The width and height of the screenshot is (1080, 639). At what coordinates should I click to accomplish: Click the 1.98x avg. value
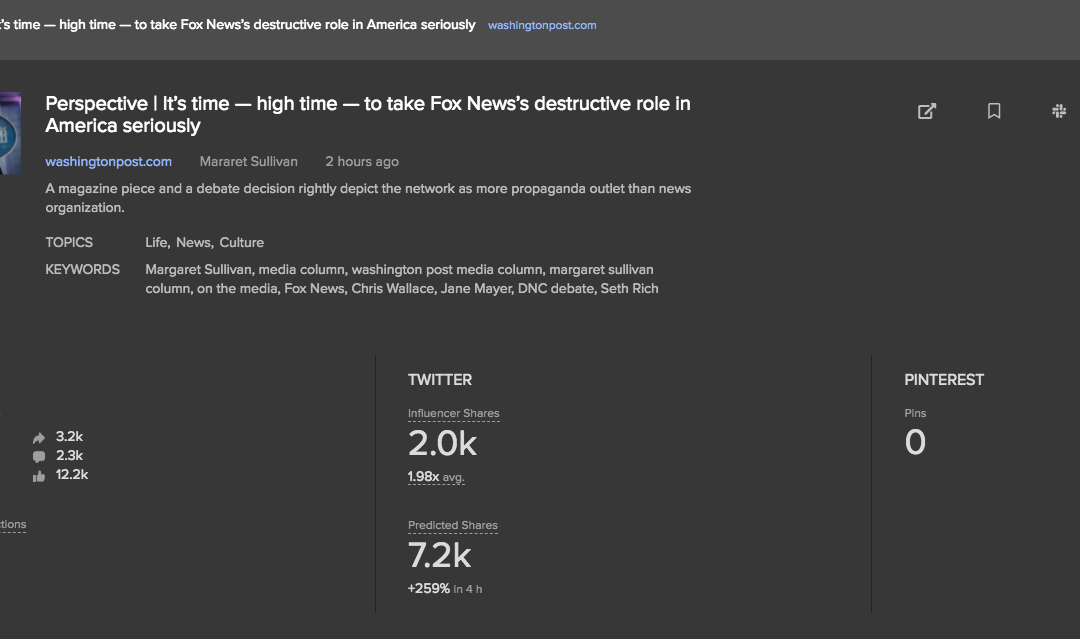[436, 477]
